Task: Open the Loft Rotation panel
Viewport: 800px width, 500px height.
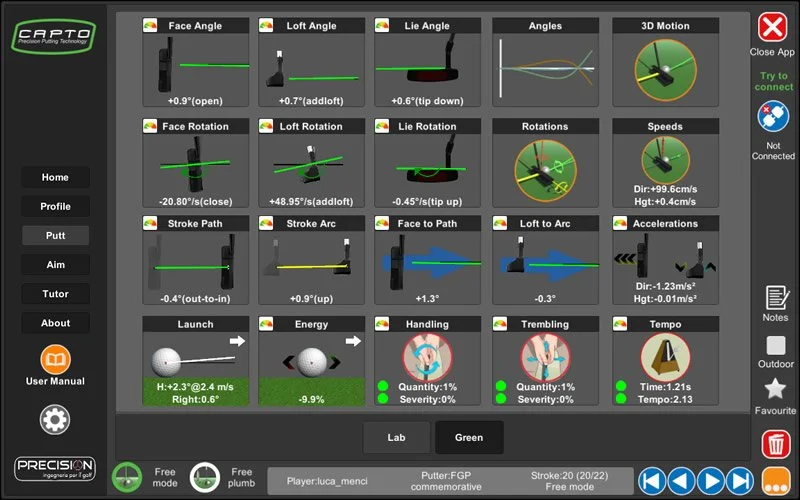Action: tap(311, 163)
